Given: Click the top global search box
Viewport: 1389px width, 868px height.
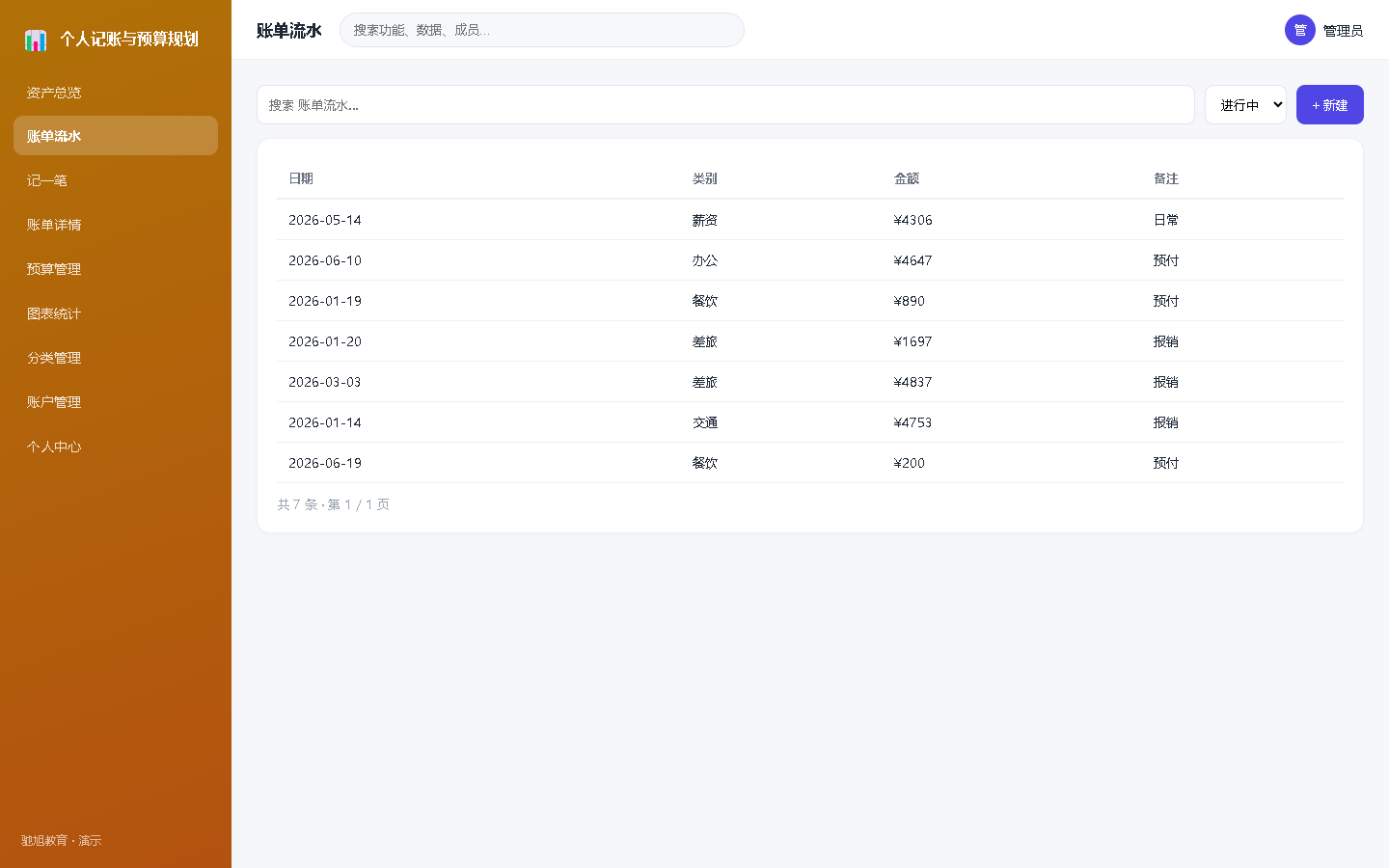Looking at the screenshot, I should (x=542, y=30).
